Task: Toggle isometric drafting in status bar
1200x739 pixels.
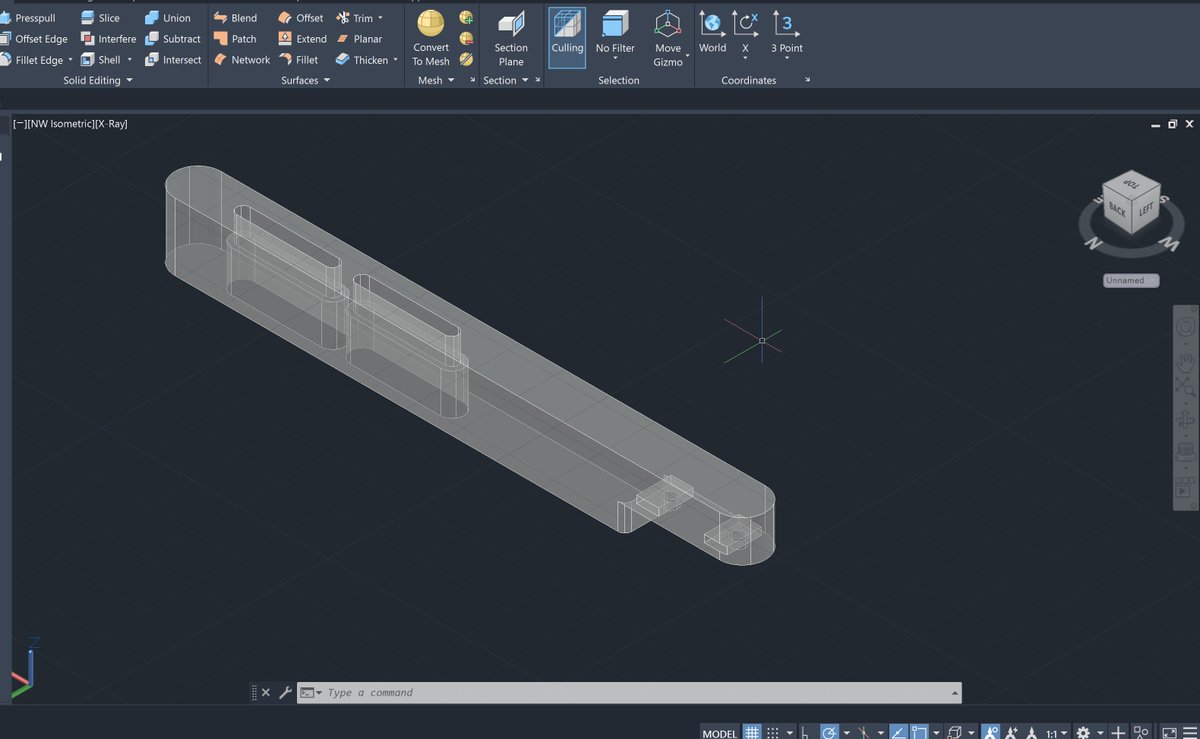Action: coord(864,733)
